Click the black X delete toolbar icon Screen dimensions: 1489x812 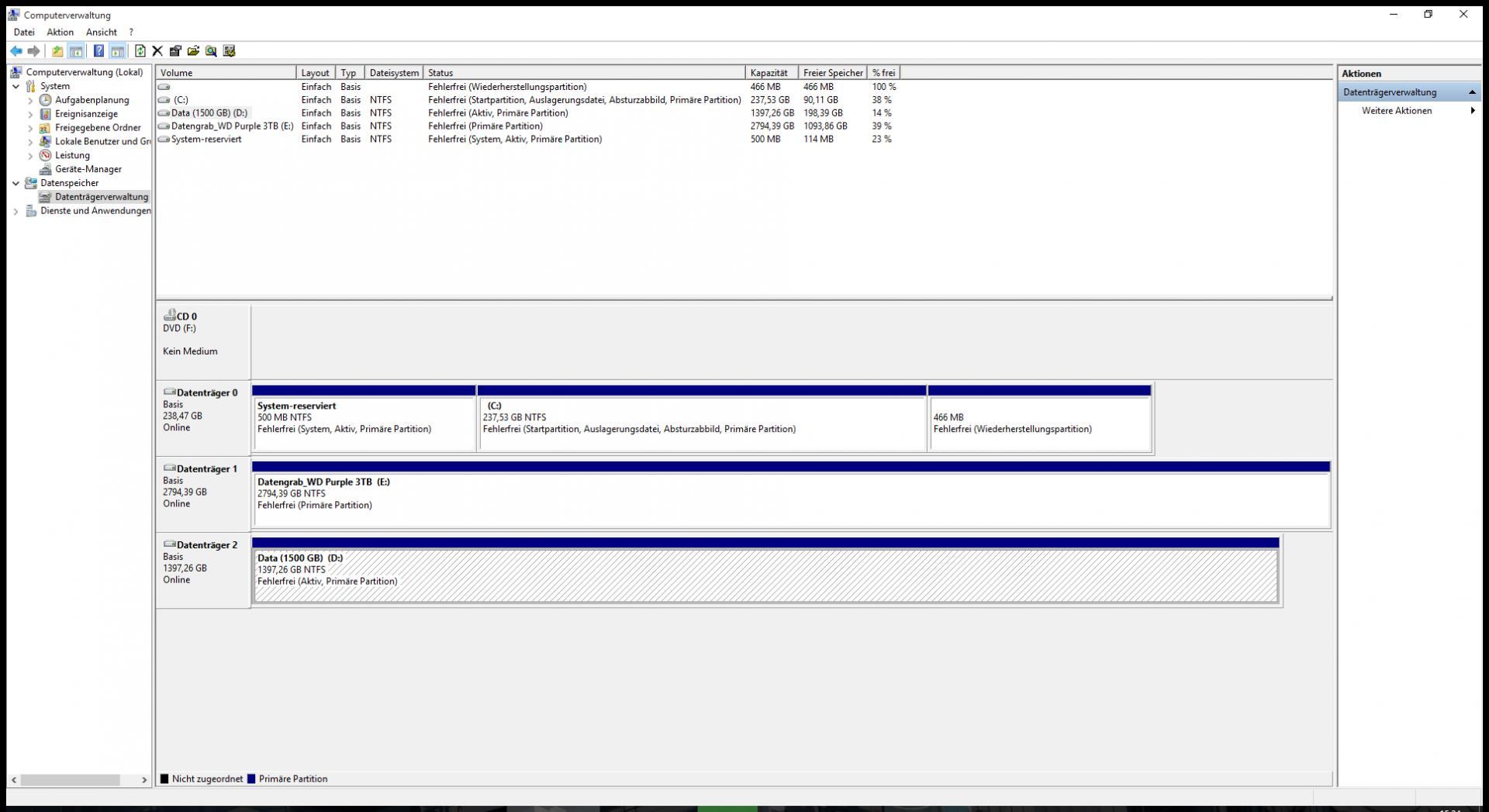pos(157,51)
